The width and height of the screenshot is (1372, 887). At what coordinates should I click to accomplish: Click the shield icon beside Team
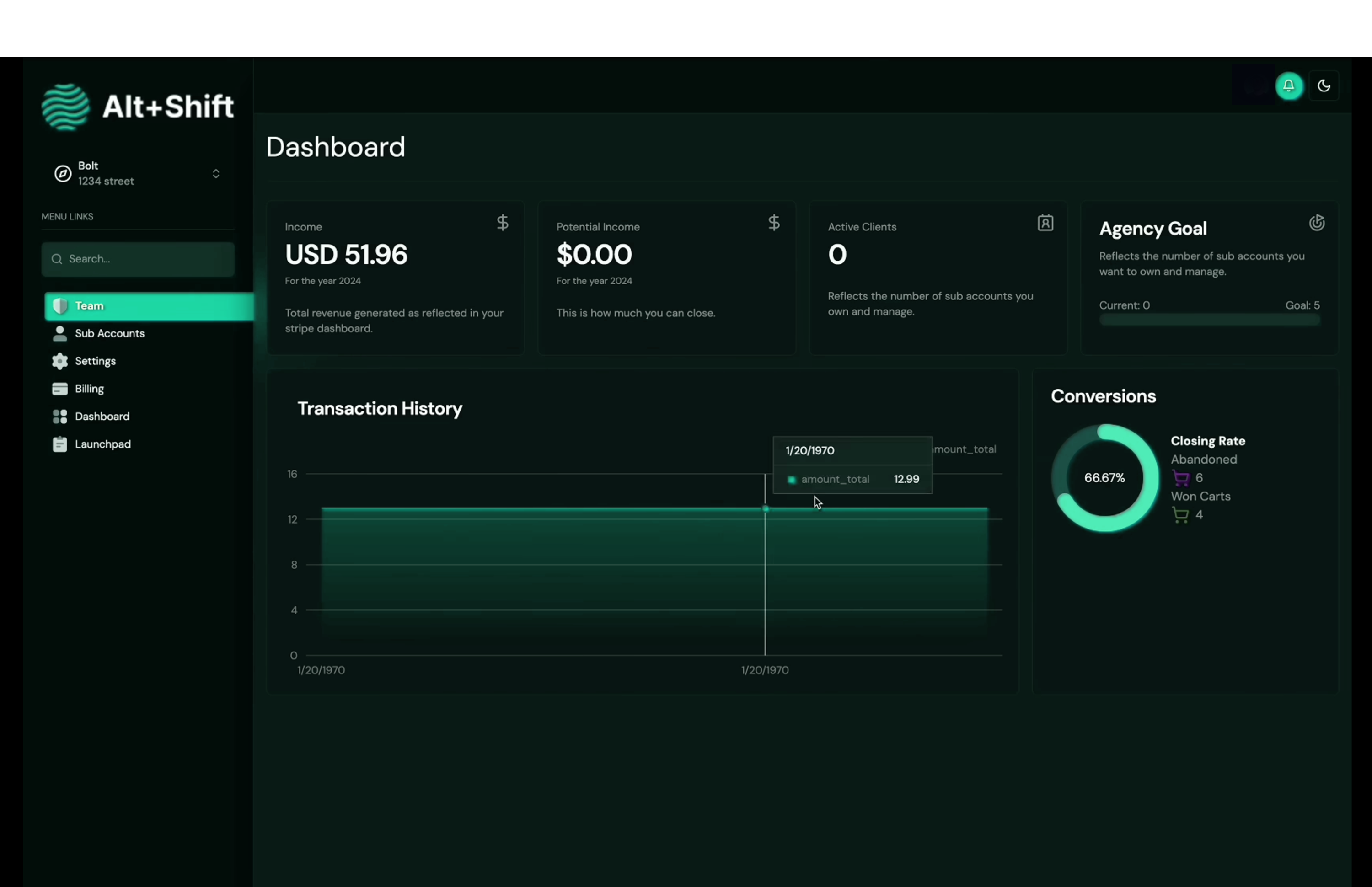tap(60, 306)
